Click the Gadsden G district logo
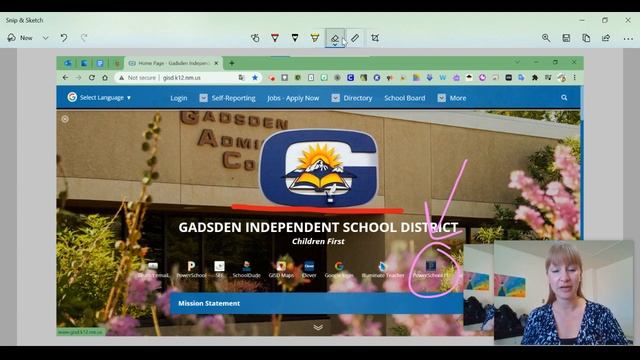The width and height of the screenshot is (640, 360). (319, 168)
